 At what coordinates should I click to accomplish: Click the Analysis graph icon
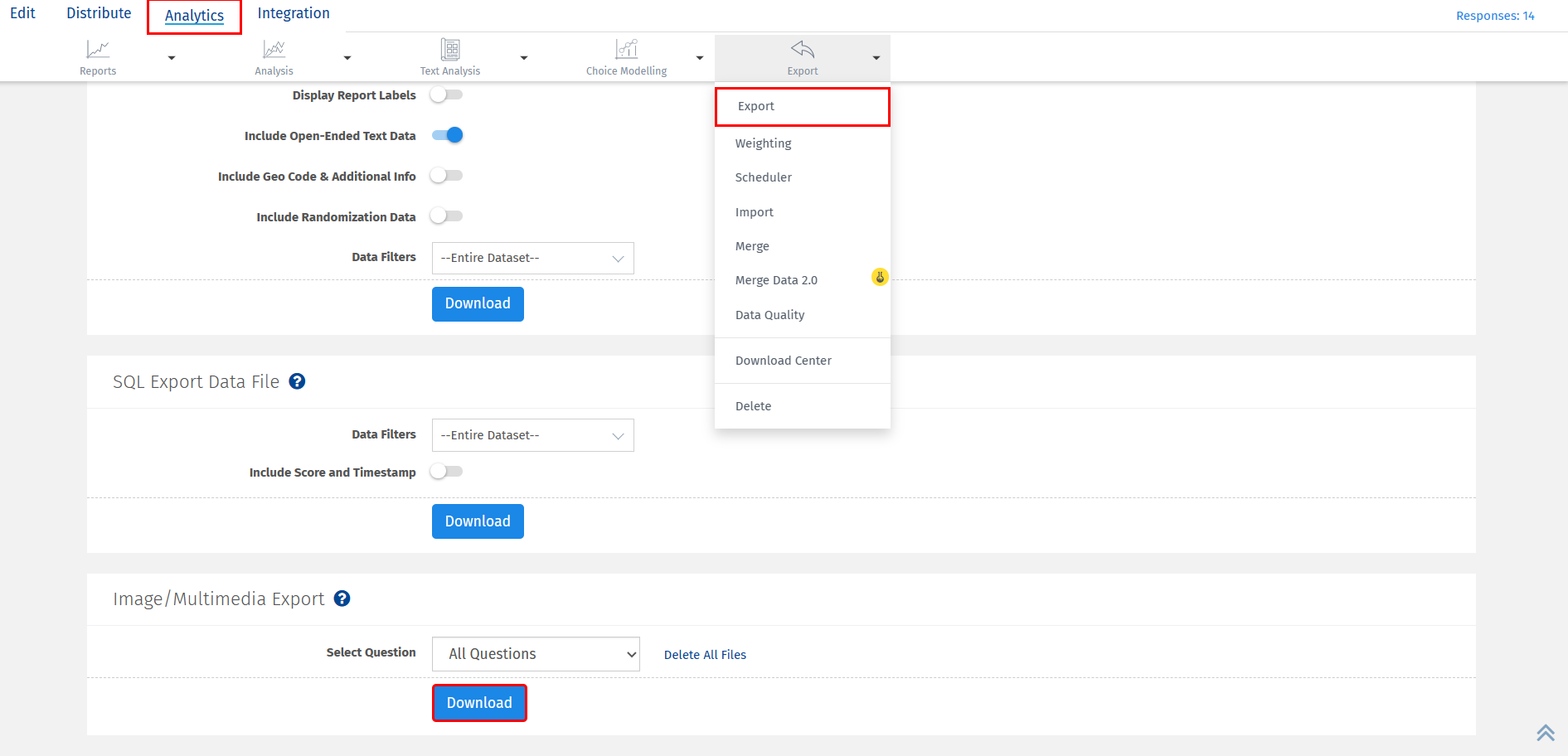click(274, 50)
